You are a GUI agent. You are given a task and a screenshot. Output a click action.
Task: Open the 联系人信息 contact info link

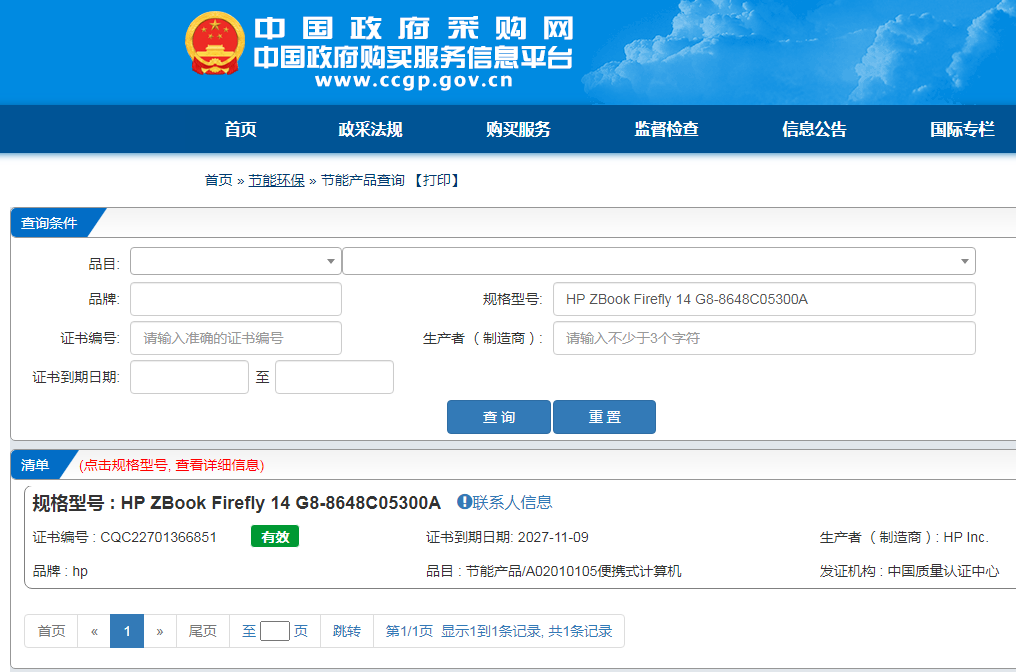(512, 502)
